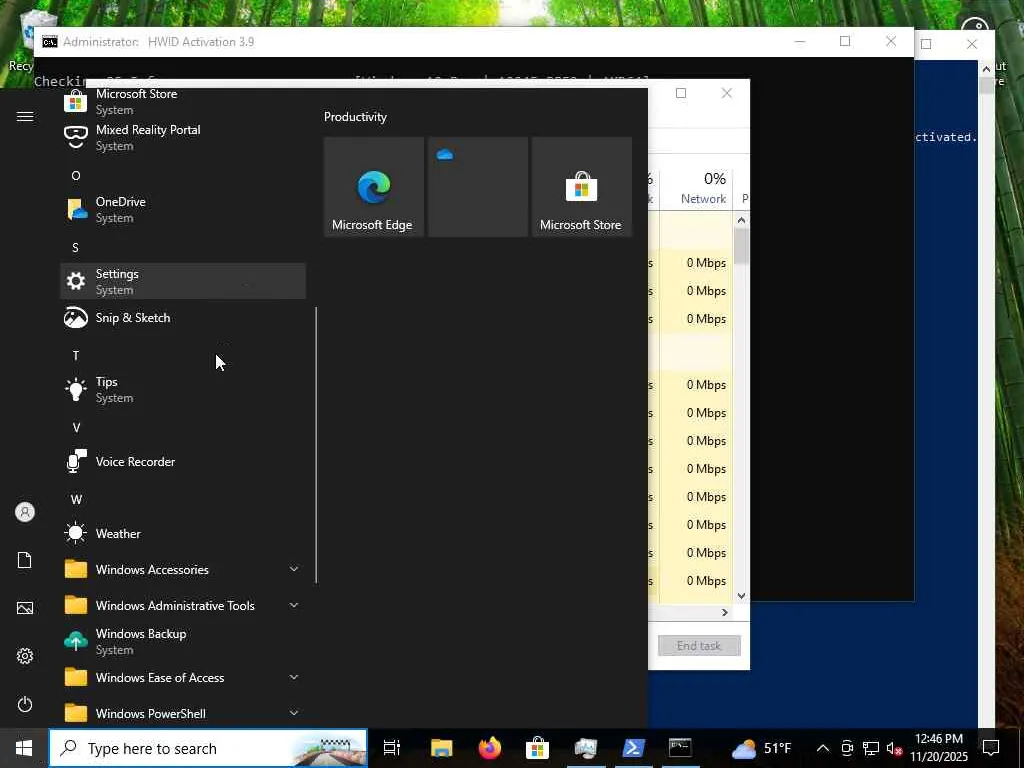Launch Snip & Sketch
1024x768 pixels.
(183, 317)
